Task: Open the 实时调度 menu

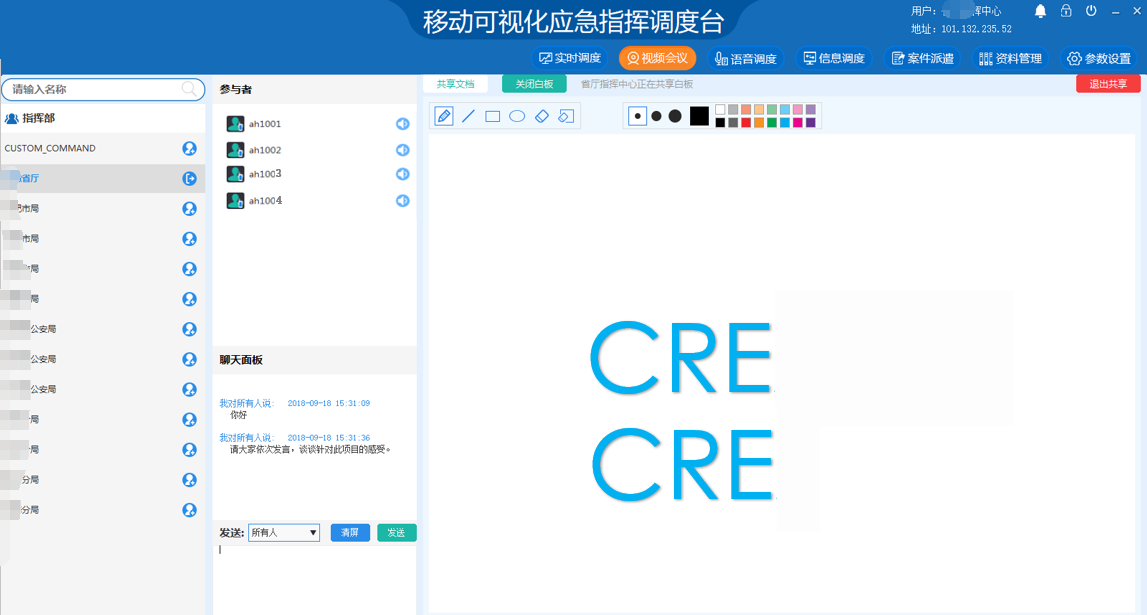Action: click(x=569, y=58)
